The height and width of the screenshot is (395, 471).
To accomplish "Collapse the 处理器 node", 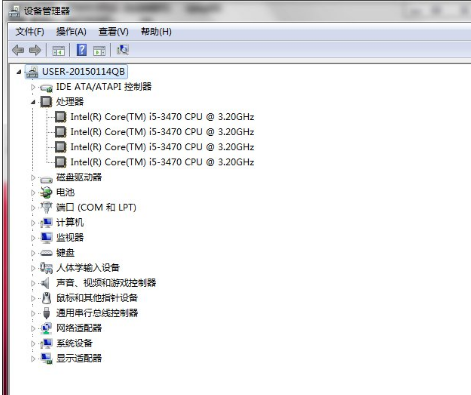I will (33, 102).
